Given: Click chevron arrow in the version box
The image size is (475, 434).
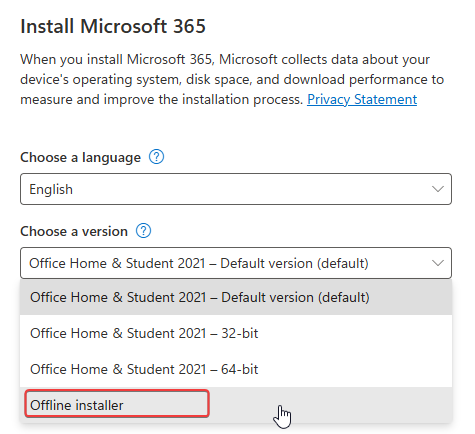Looking at the screenshot, I should tap(437, 263).
